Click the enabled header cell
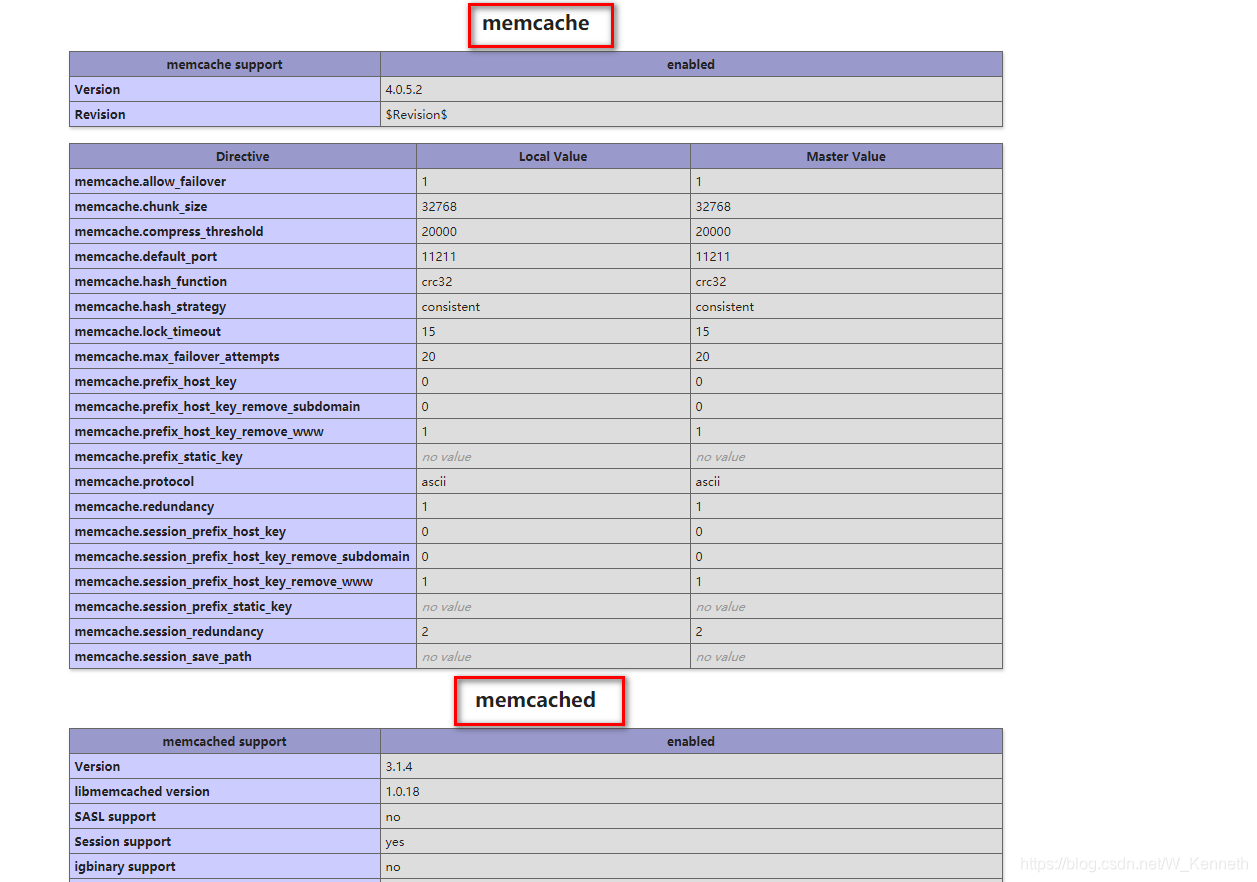 pos(690,64)
